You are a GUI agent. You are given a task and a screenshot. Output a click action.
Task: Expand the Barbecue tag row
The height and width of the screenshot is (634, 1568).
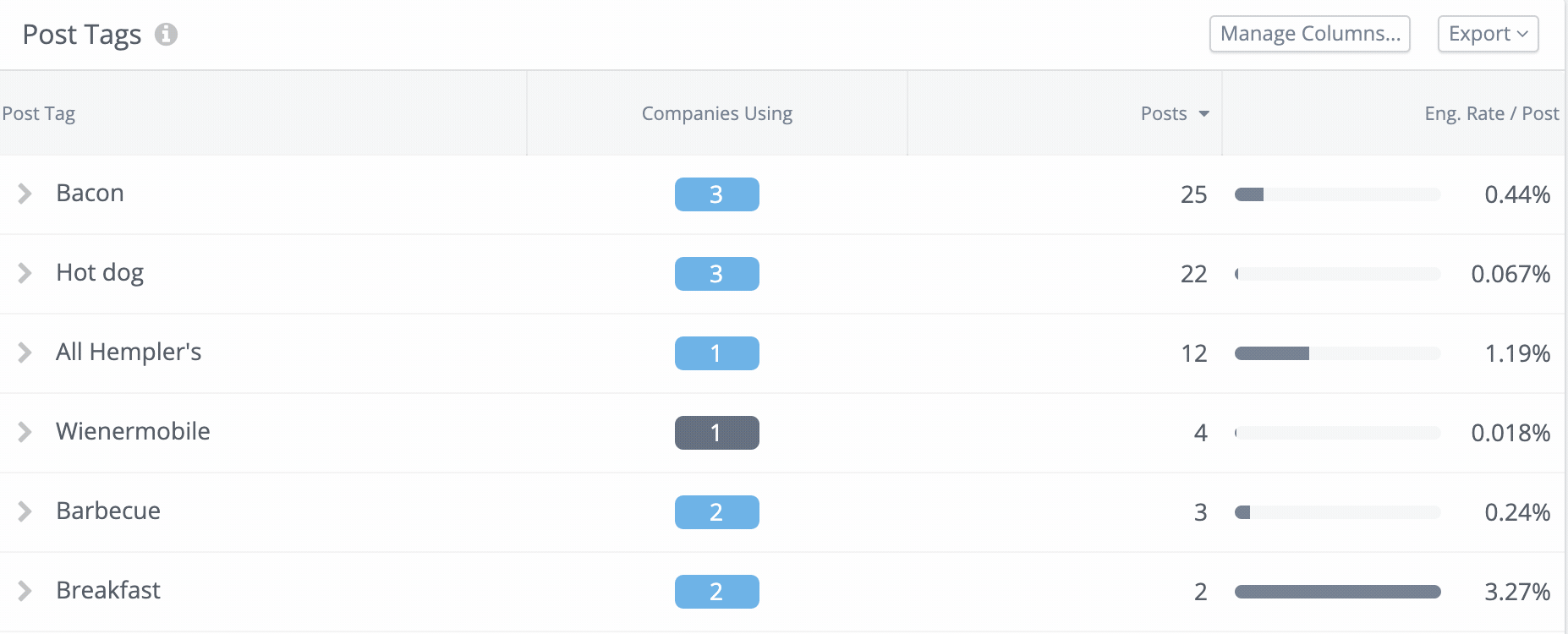[x=25, y=511]
